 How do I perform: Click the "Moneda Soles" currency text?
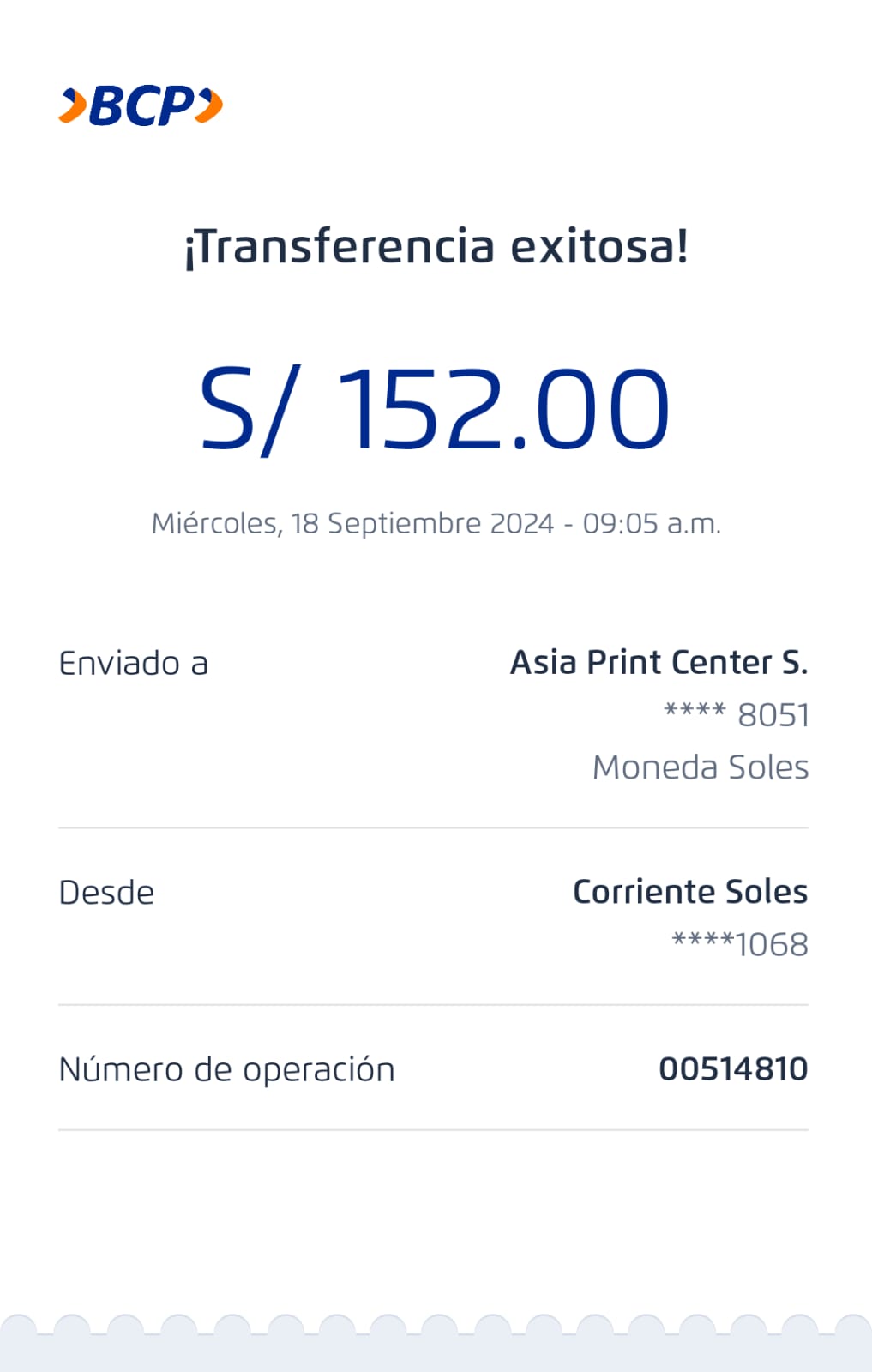pyautogui.click(x=701, y=767)
